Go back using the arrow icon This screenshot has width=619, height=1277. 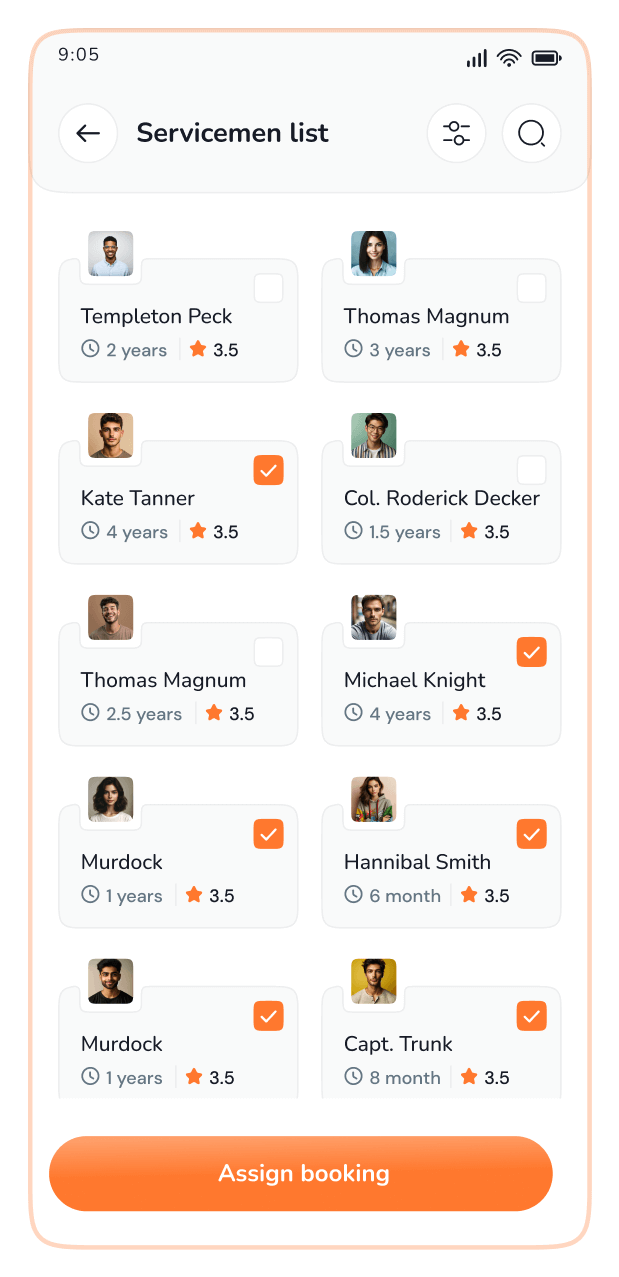(88, 133)
